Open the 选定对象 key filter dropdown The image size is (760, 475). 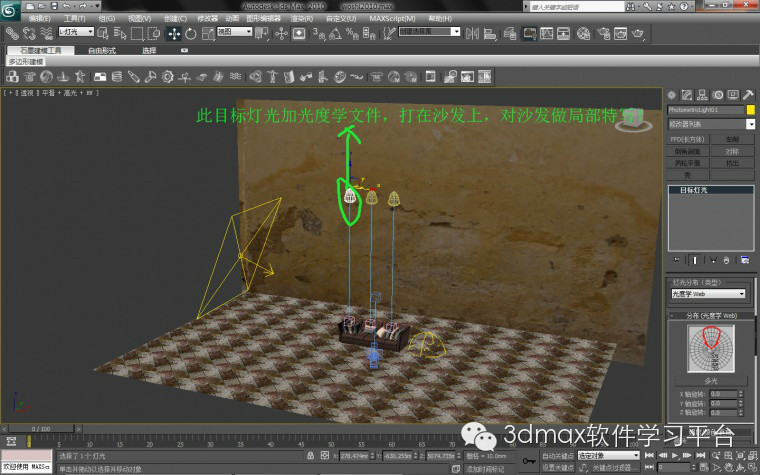click(609, 456)
